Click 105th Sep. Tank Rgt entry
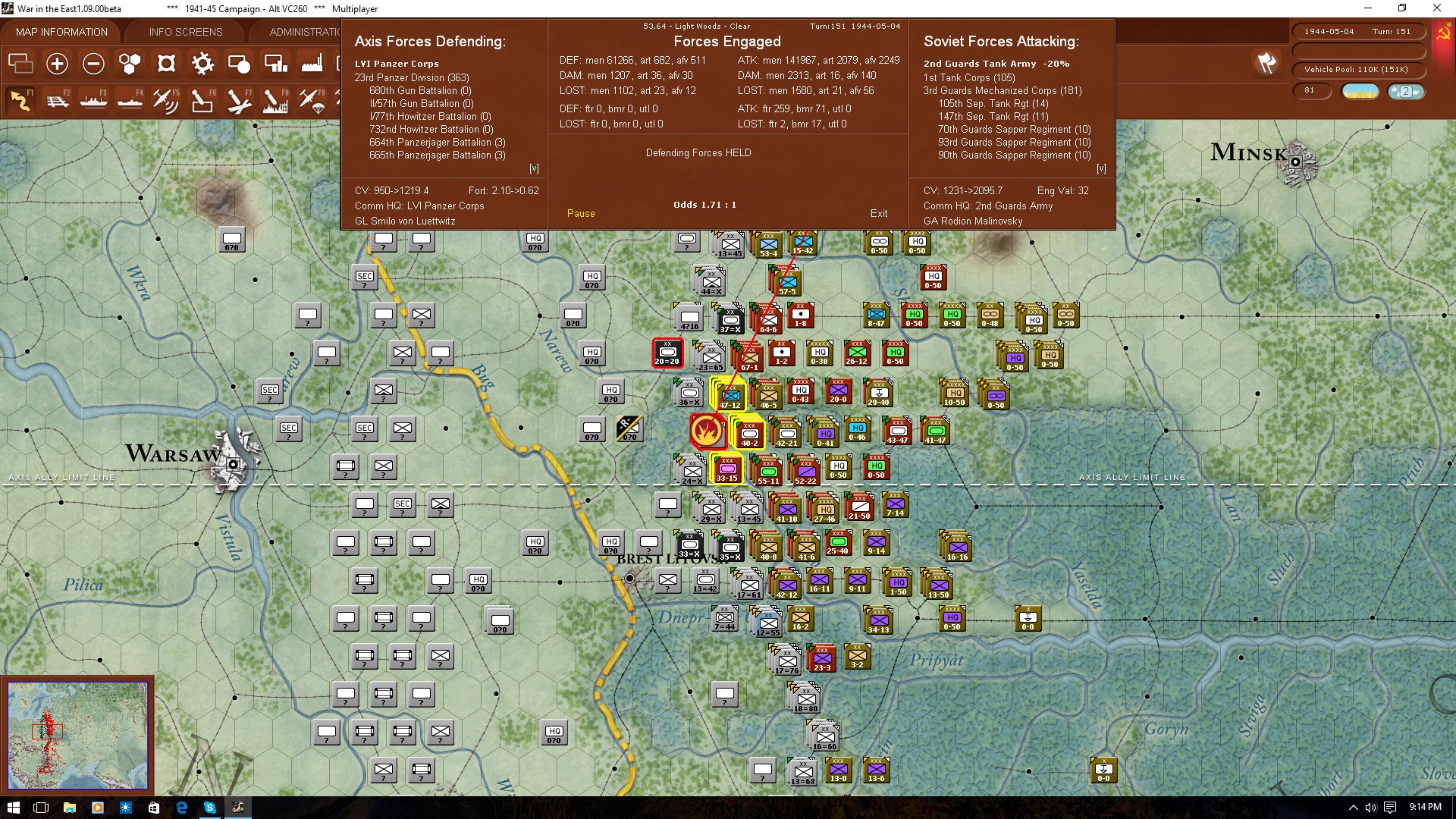This screenshot has width=1456, height=819. 993,103
